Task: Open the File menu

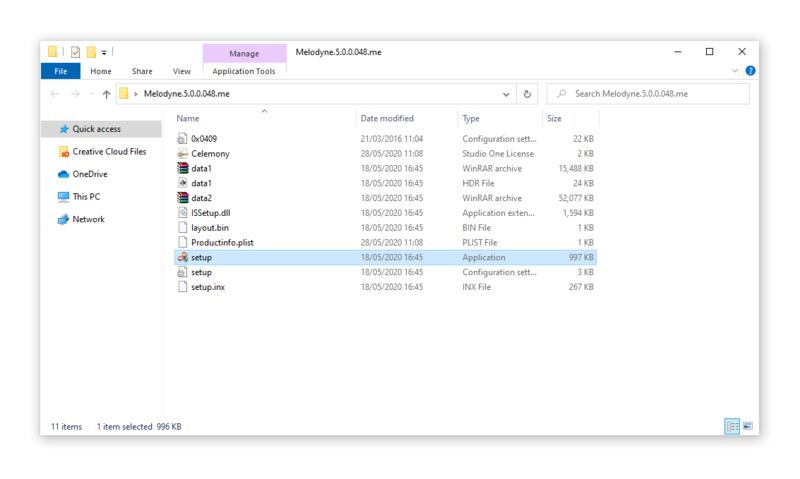Action: 60,71
